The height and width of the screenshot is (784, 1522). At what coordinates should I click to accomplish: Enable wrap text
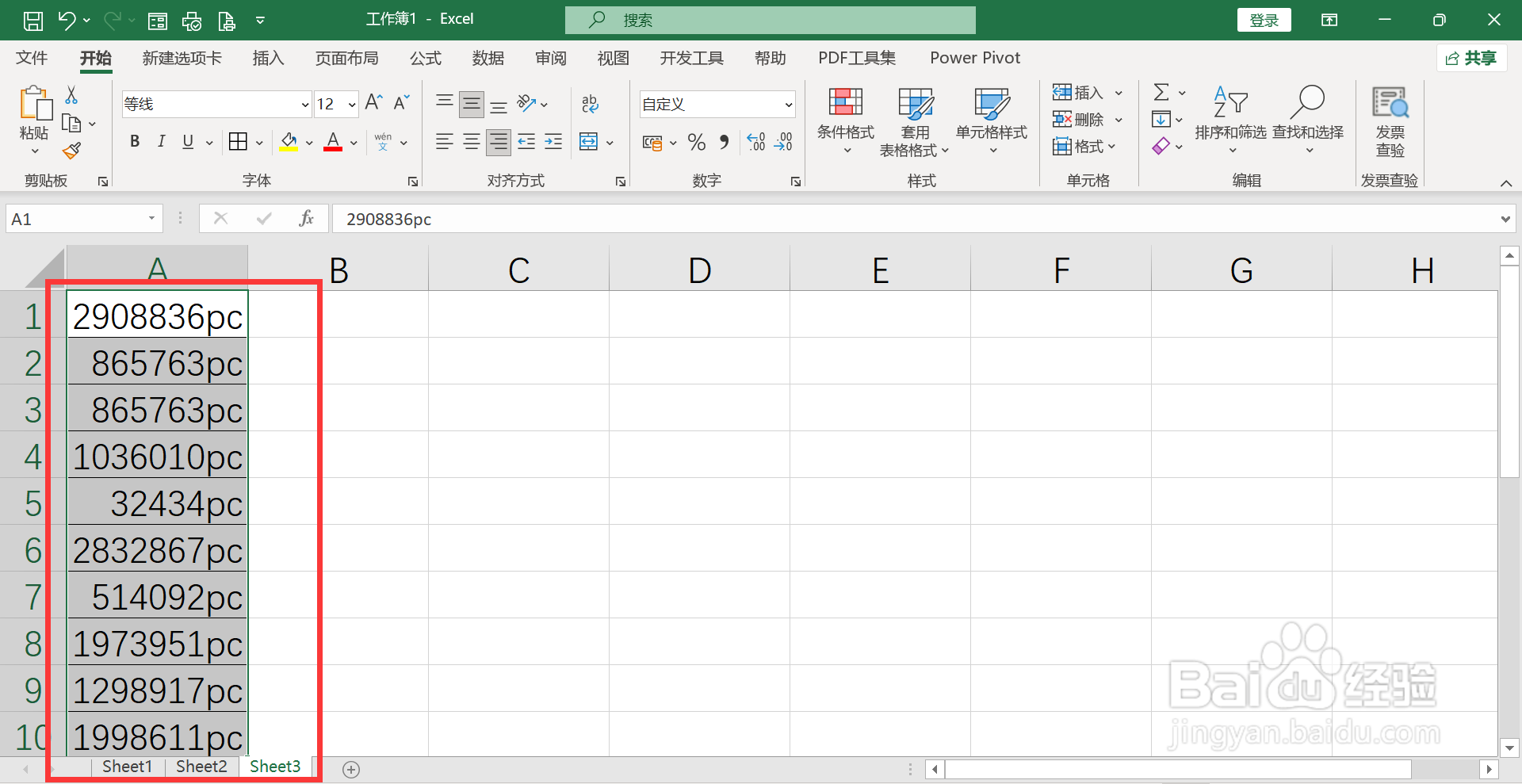(590, 104)
